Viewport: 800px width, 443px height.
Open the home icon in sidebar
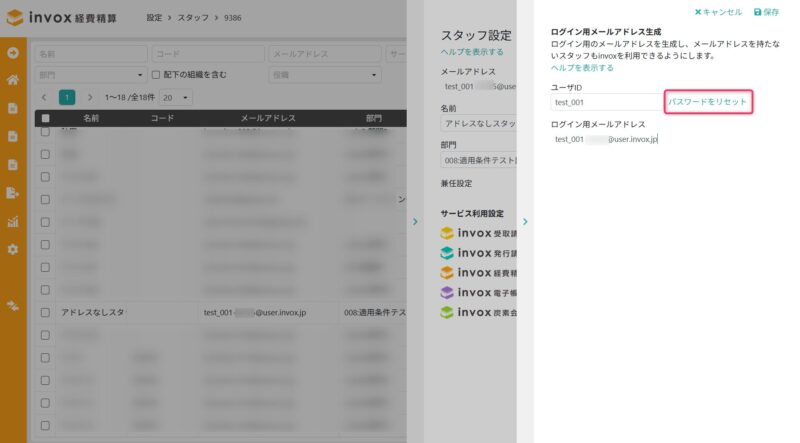(x=13, y=80)
